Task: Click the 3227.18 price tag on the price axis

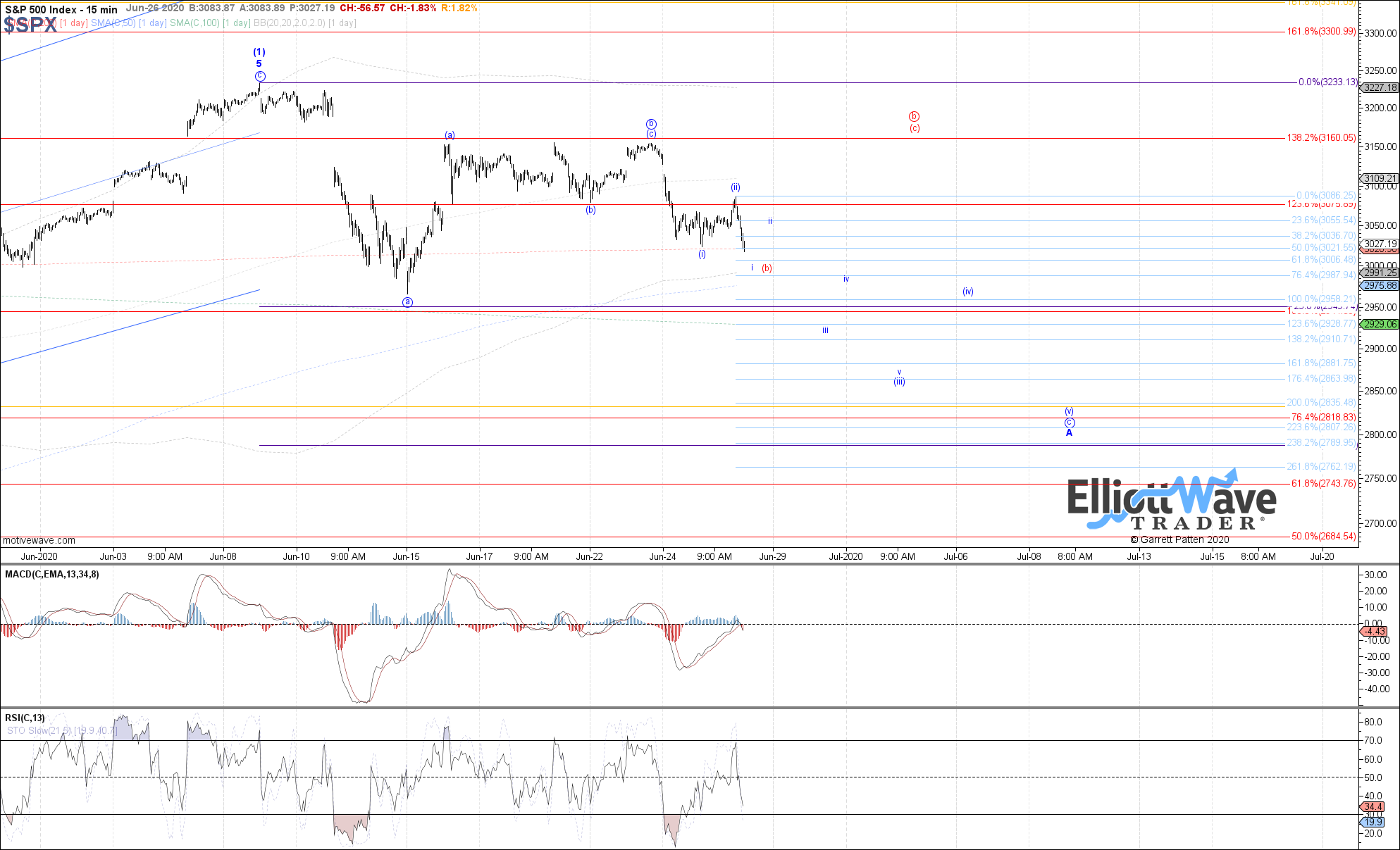Action: (x=1380, y=88)
